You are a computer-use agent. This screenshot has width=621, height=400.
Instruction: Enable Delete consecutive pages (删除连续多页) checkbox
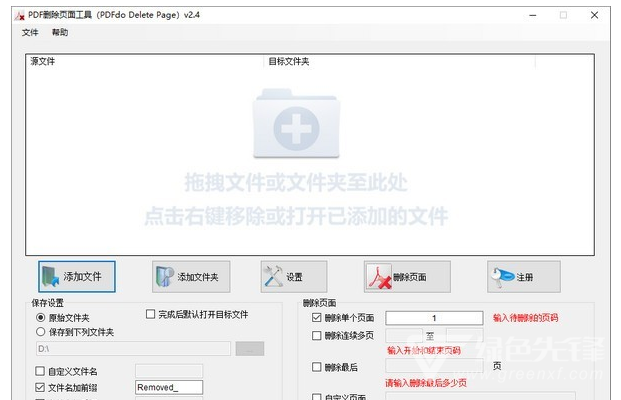point(317,336)
